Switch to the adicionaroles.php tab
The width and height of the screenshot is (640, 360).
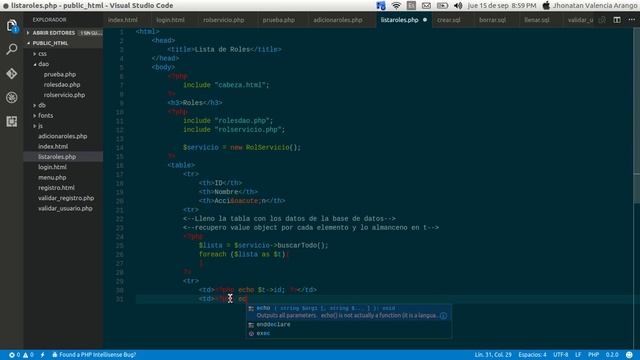pyautogui.click(x=338, y=20)
